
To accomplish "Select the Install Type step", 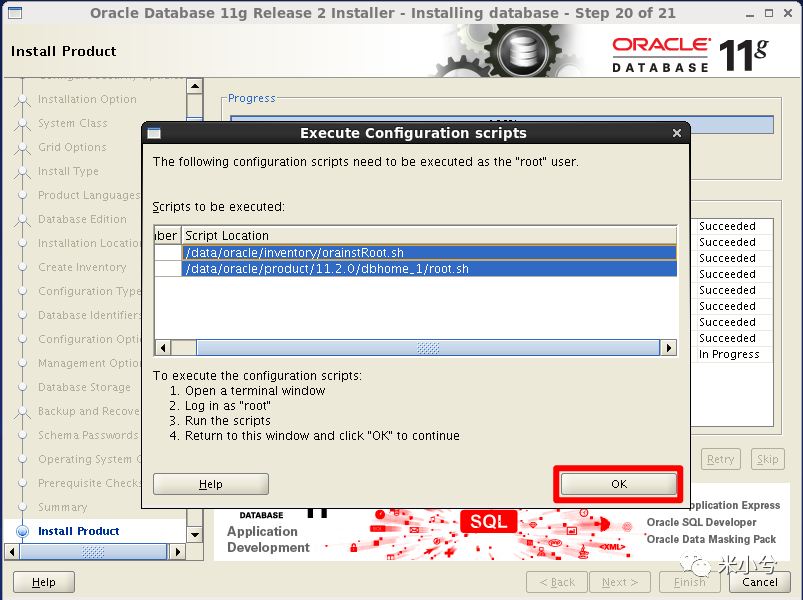I will [68, 172].
